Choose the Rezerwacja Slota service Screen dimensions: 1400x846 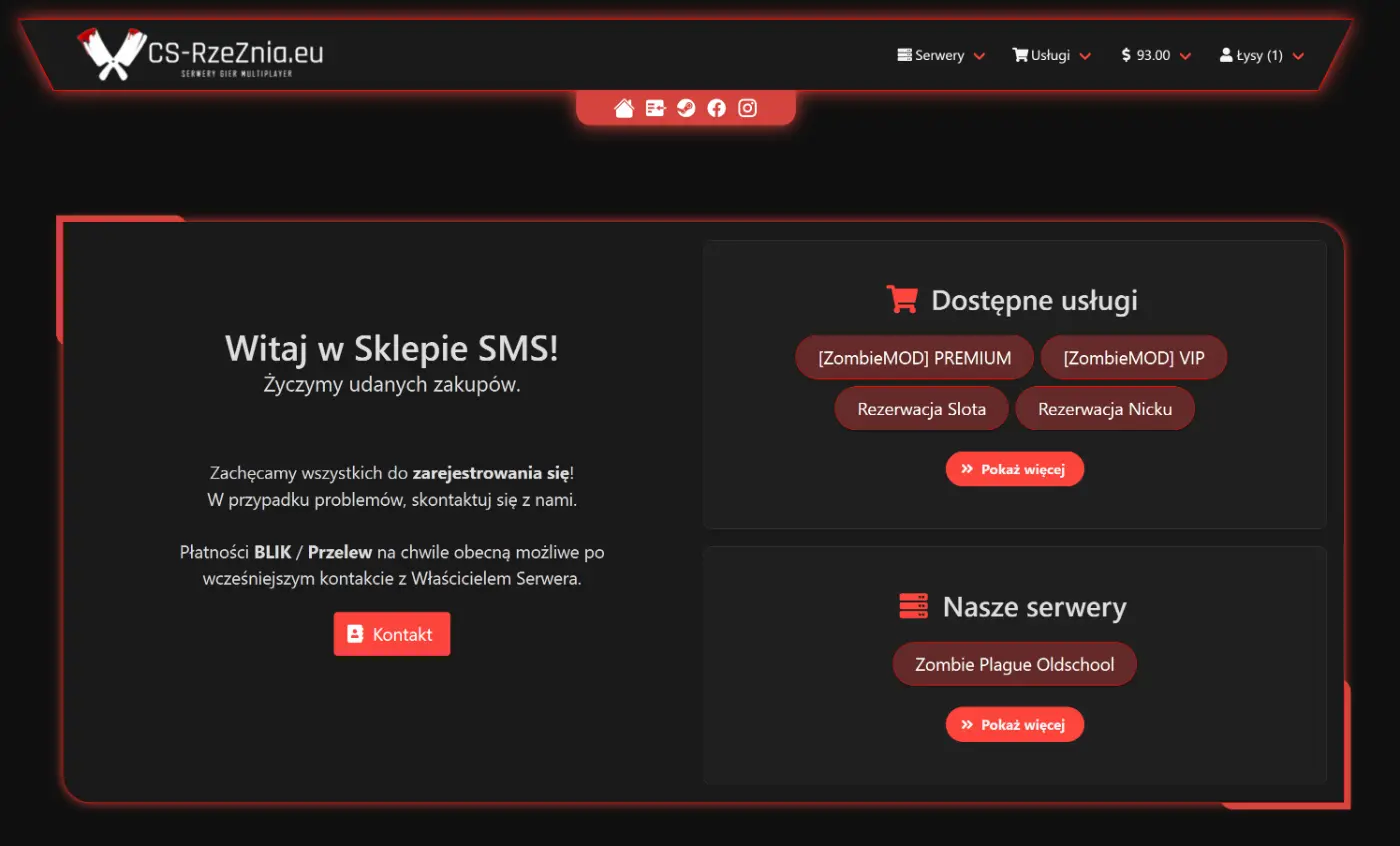click(921, 409)
